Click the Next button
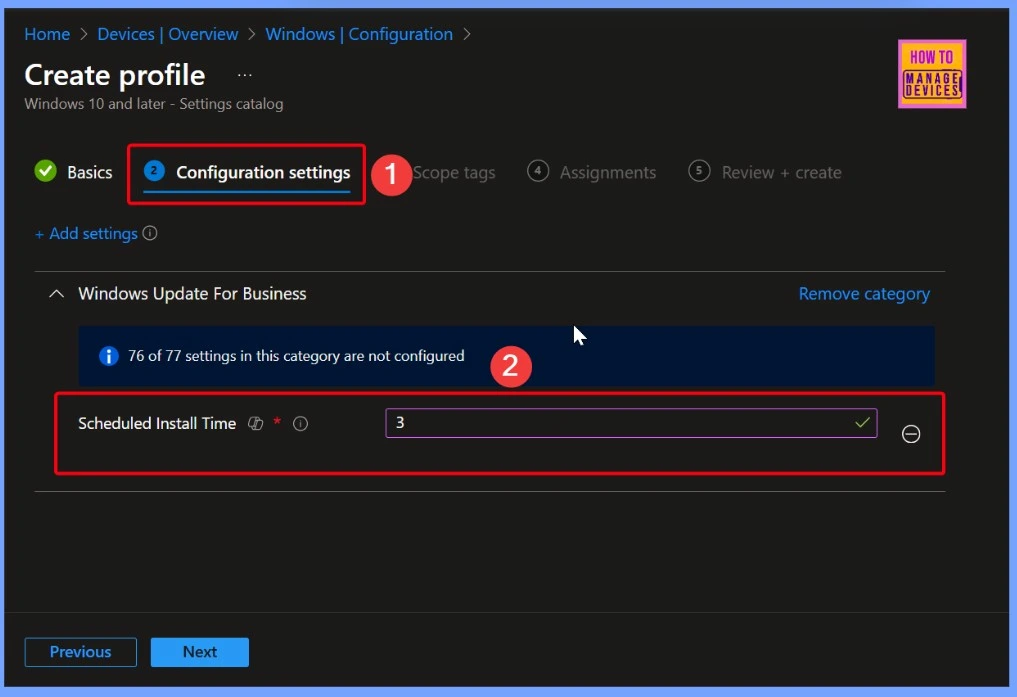Viewport: 1017px width, 697px height. point(200,652)
